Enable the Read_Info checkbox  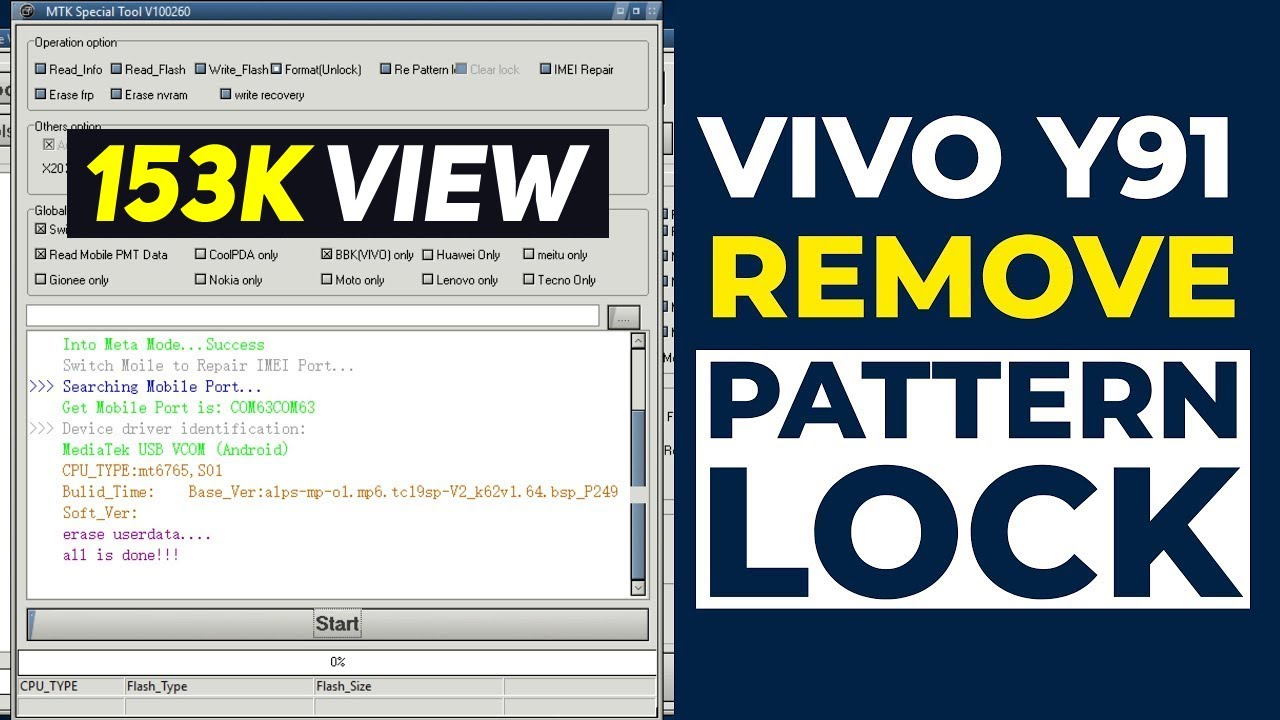(x=41, y=70)
